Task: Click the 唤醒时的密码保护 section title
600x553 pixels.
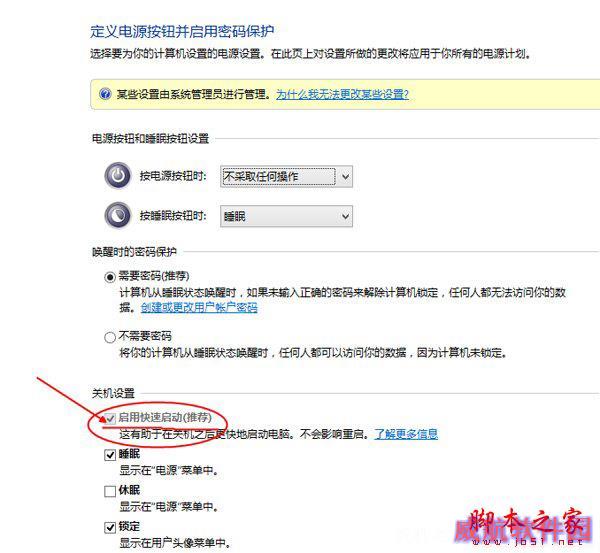Action: click(x=134, y=252)
